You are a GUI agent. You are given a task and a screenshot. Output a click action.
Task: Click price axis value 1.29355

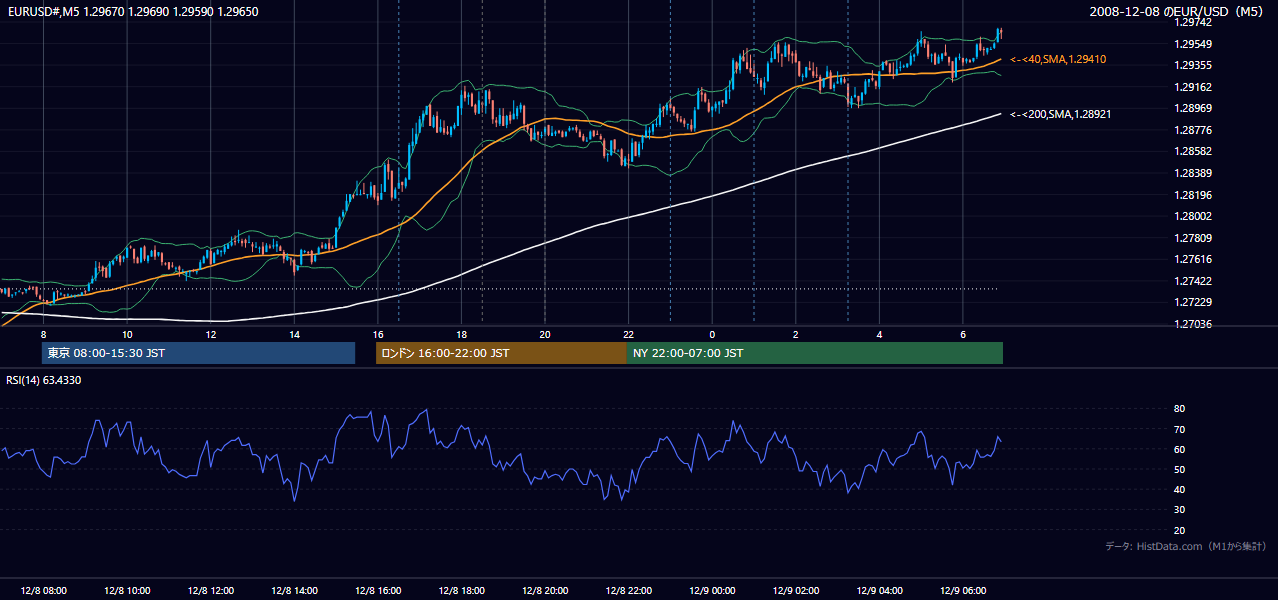(1193, 65)
